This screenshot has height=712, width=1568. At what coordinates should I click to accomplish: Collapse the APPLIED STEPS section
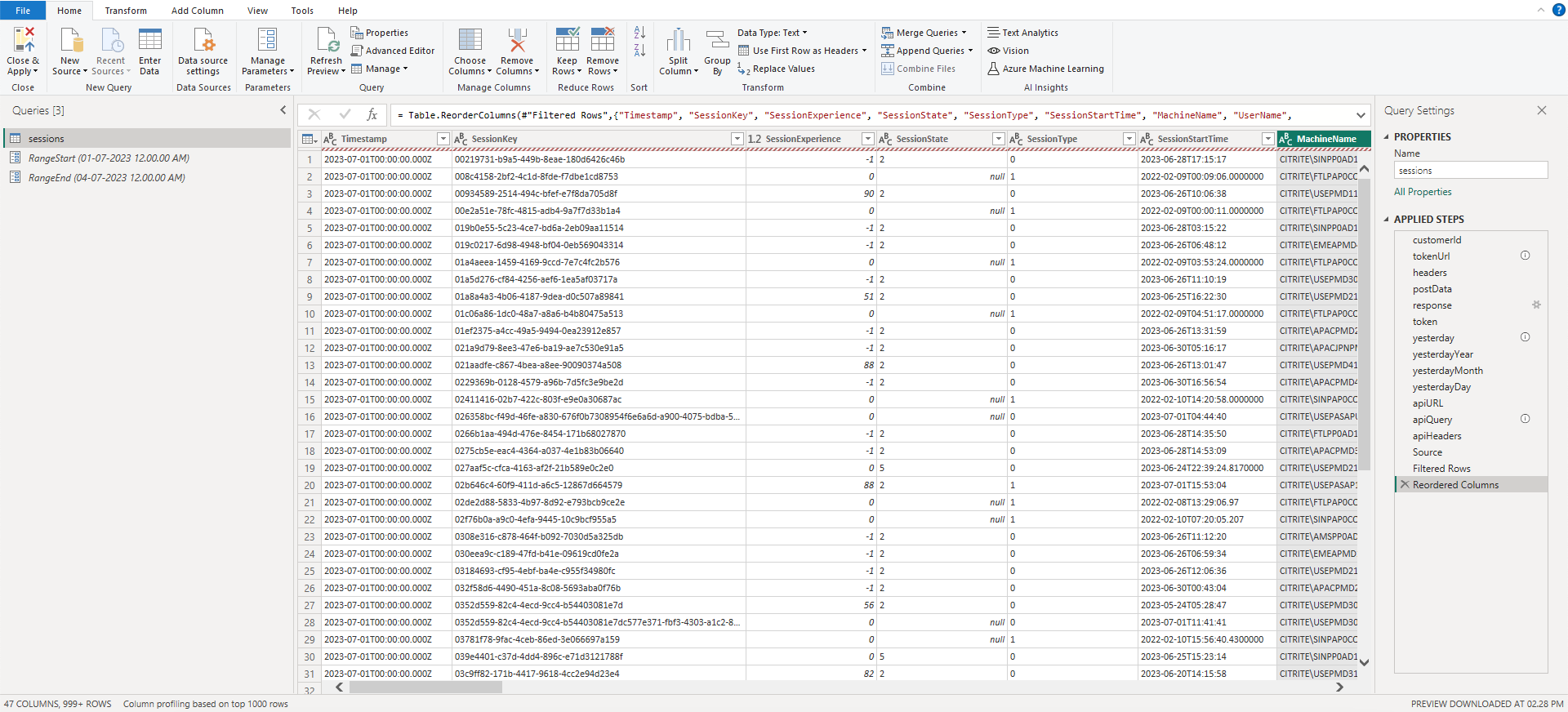[1387, 220]
